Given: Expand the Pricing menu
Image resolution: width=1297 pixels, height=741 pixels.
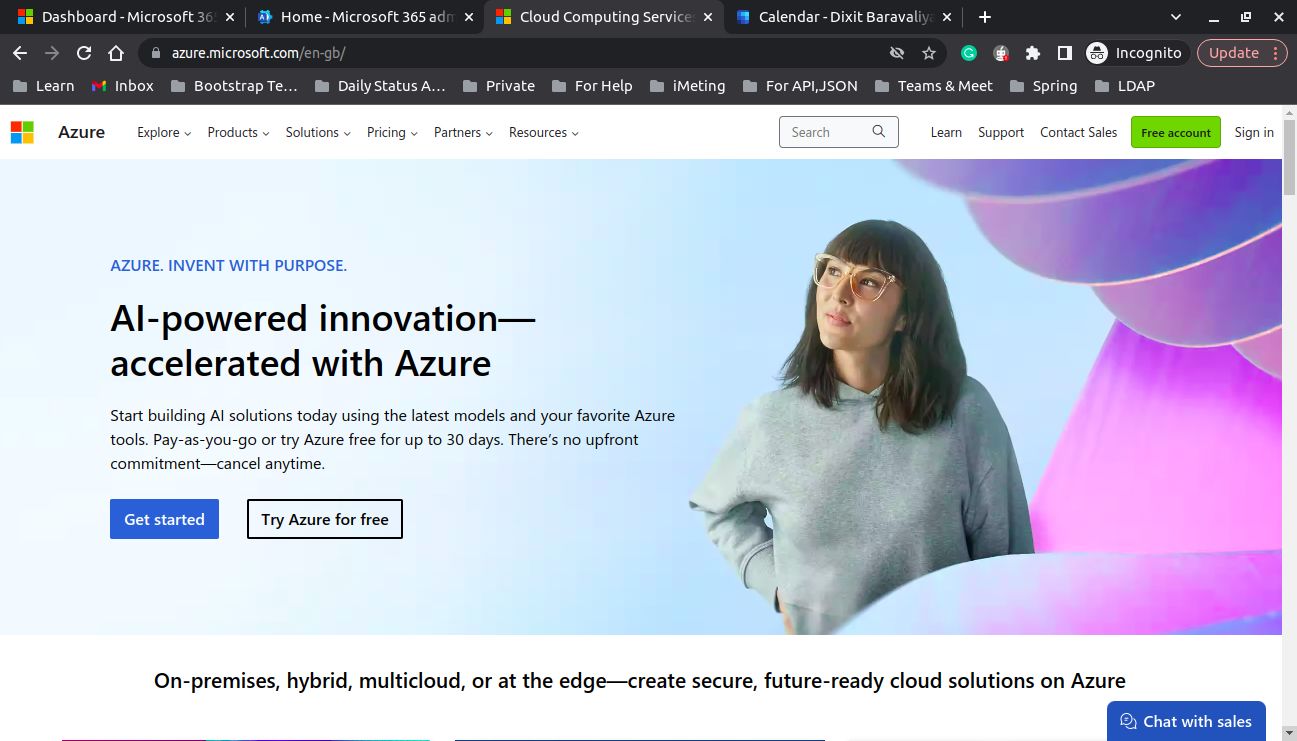Looking at the screenshot, I should point(392,132).
